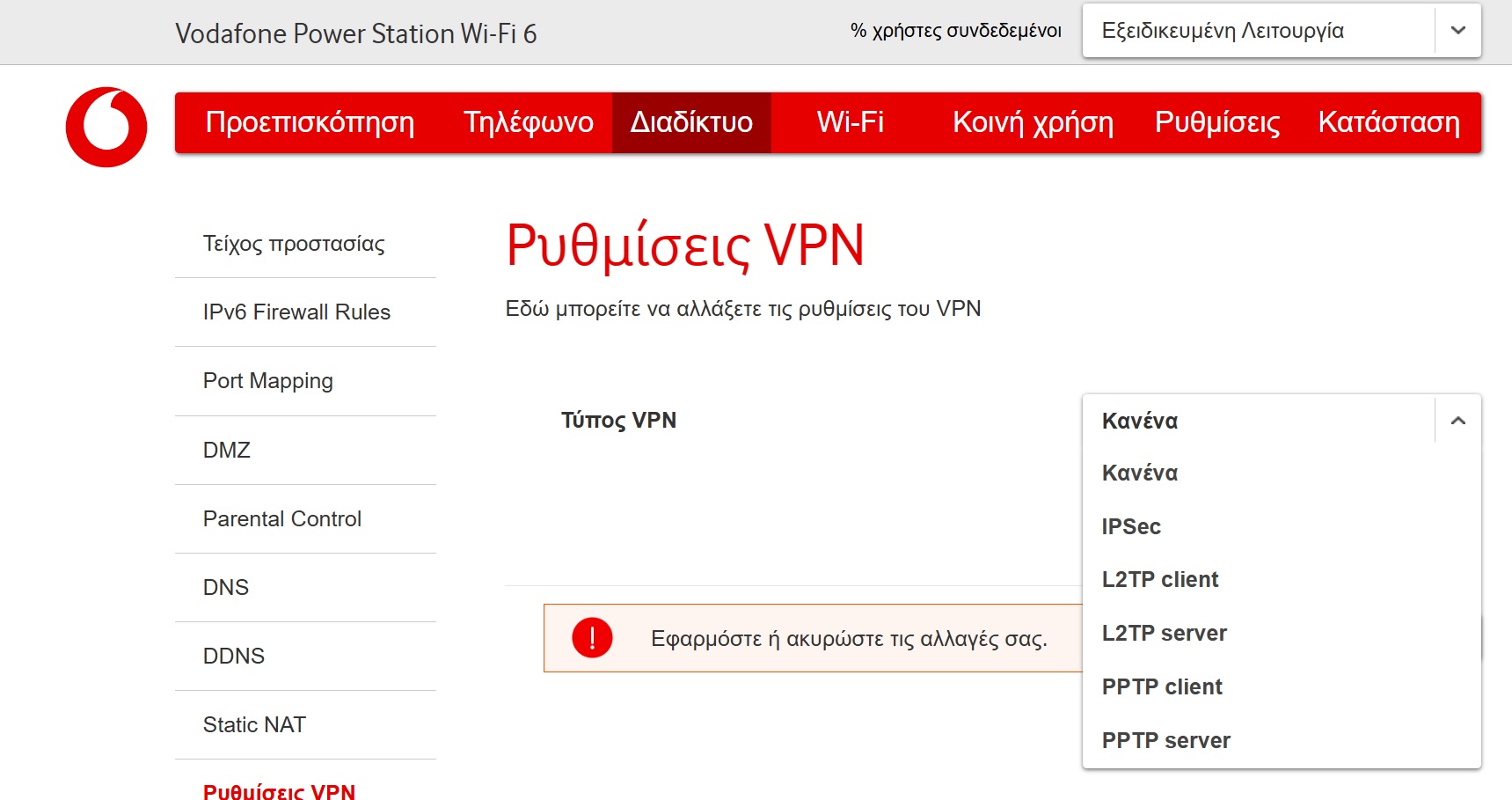Expand the Expert Mode dropdown arrow

1457,31
